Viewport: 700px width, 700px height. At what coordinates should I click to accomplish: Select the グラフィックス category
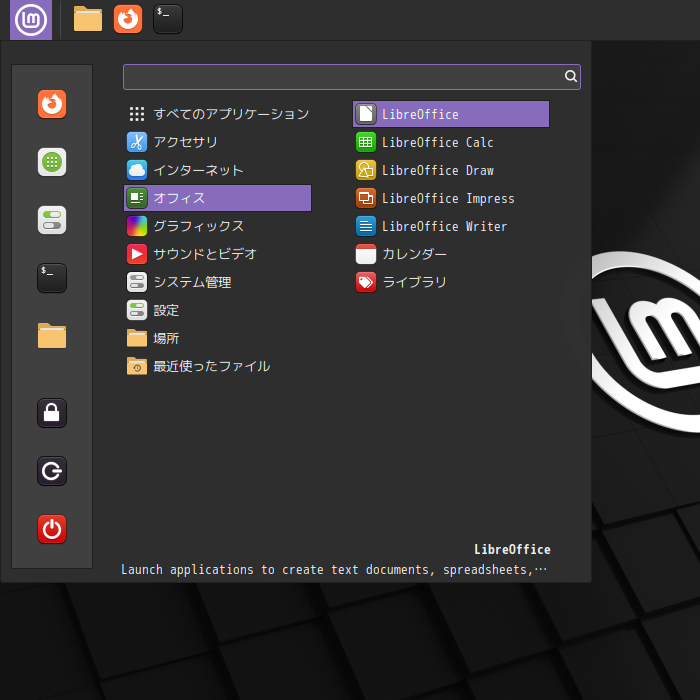(198, 226)
